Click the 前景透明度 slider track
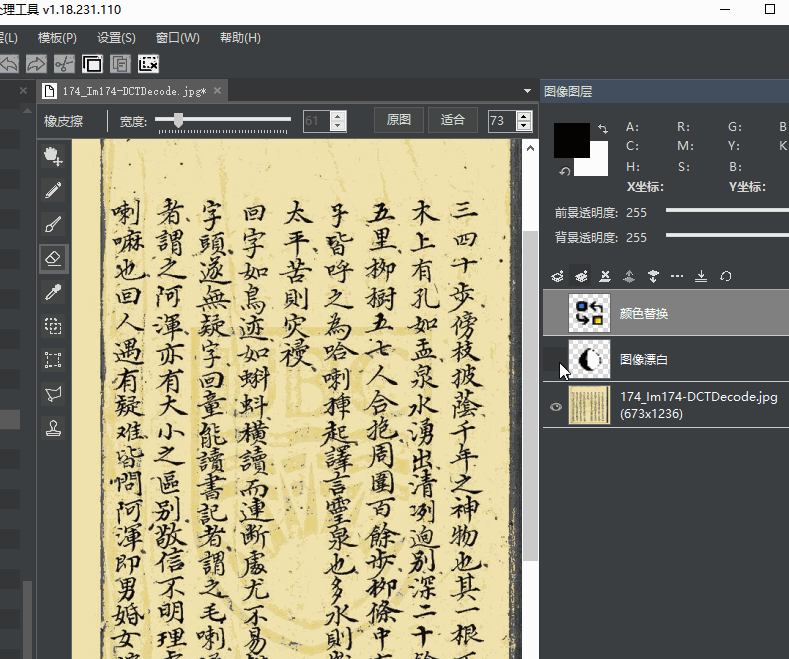Screen dimensions: 789x659 tap(727, 210)
